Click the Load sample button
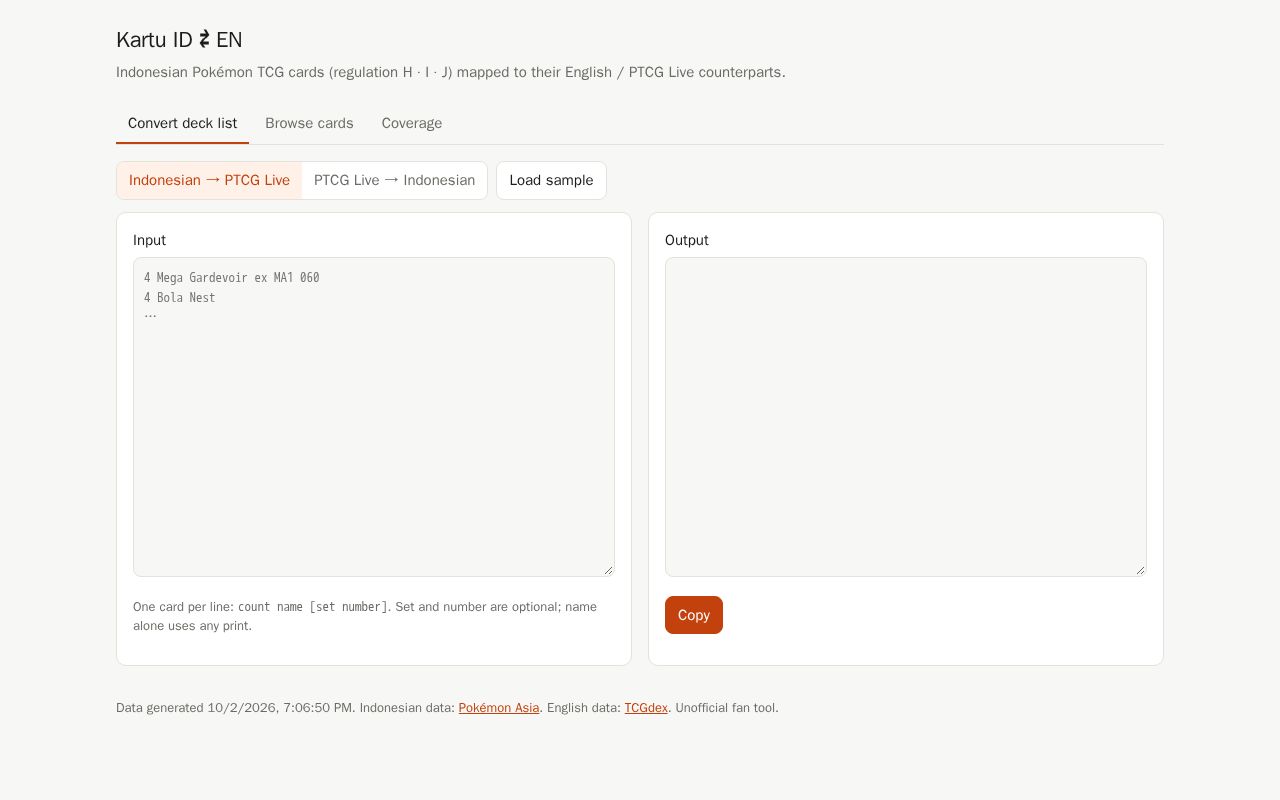Screen dimensions: 1280x800 [551, 180]
